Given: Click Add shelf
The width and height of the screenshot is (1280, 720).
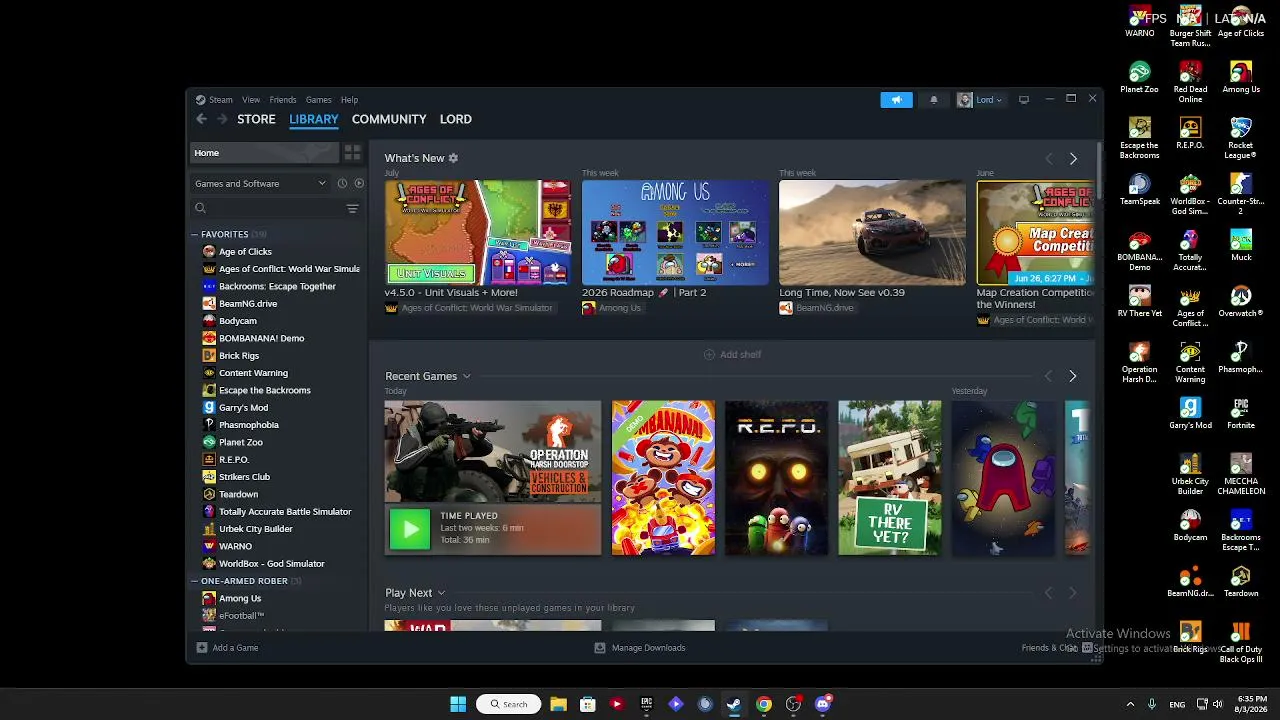Looking at the screenshot, I should tap(732, 355).
